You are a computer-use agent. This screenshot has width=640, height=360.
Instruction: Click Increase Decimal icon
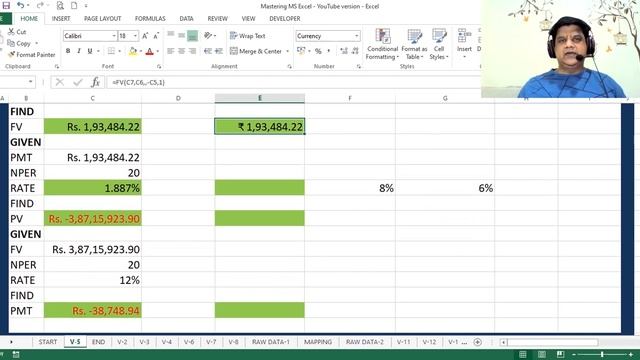pyautogui.click(x=344, y=51)
